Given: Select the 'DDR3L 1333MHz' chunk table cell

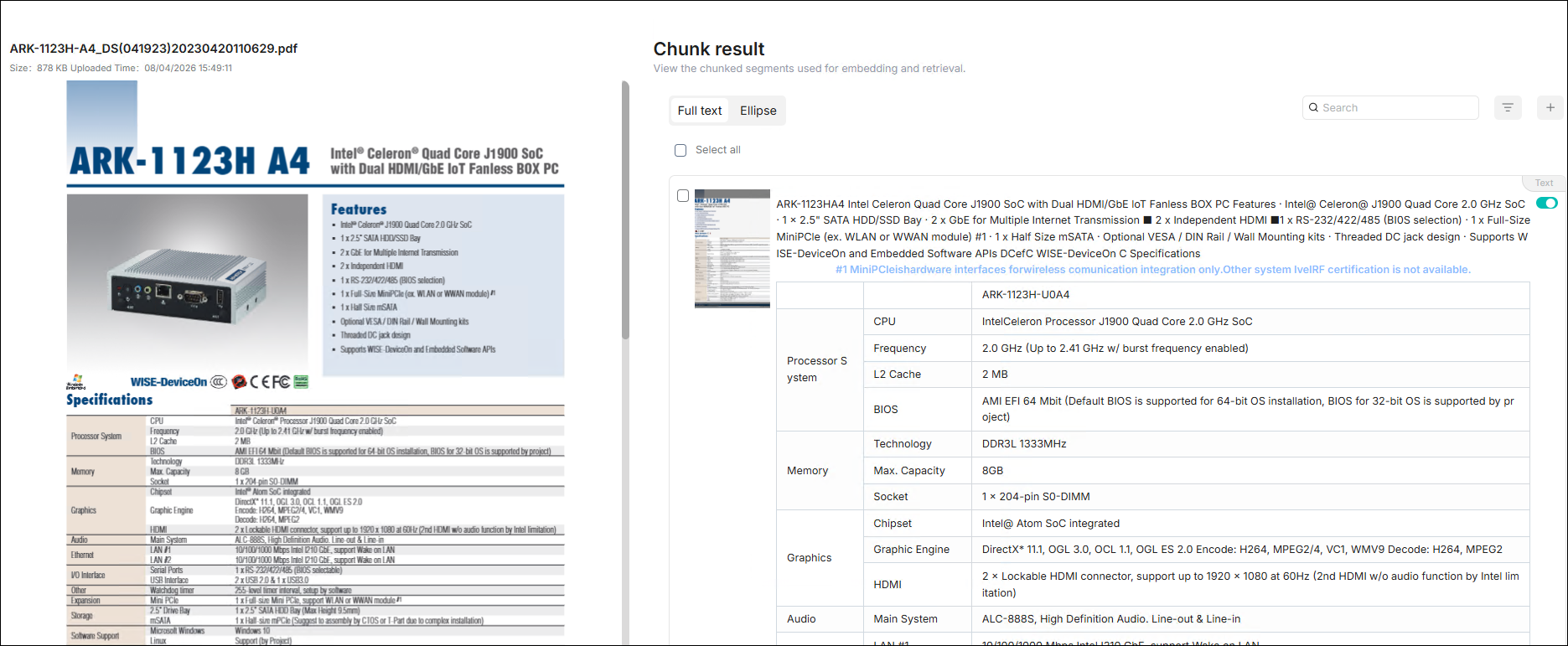Looking at the screenshot, I should pos(1250,444).
